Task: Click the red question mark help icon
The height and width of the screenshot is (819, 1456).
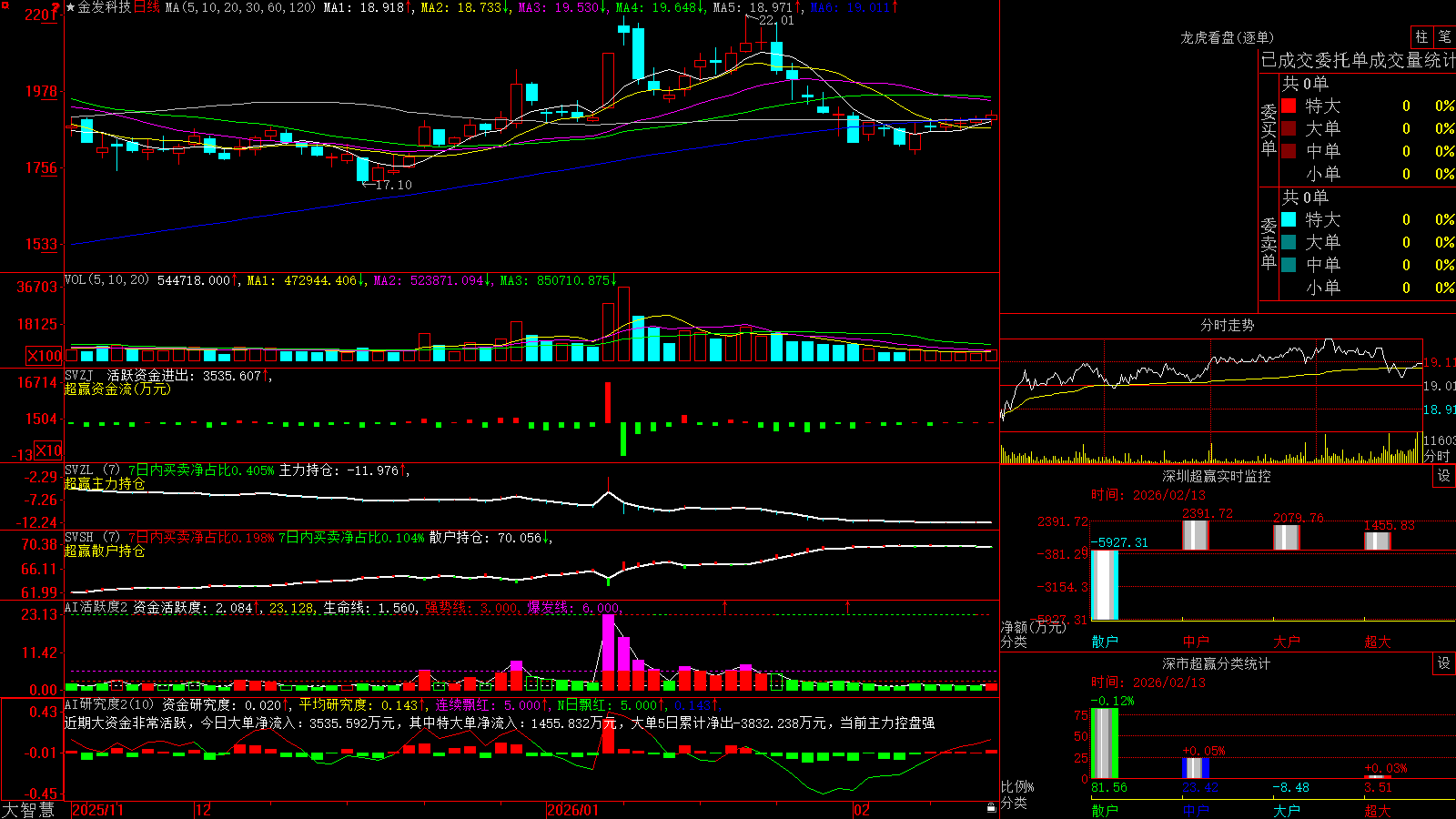Action: tap(56, 7)
